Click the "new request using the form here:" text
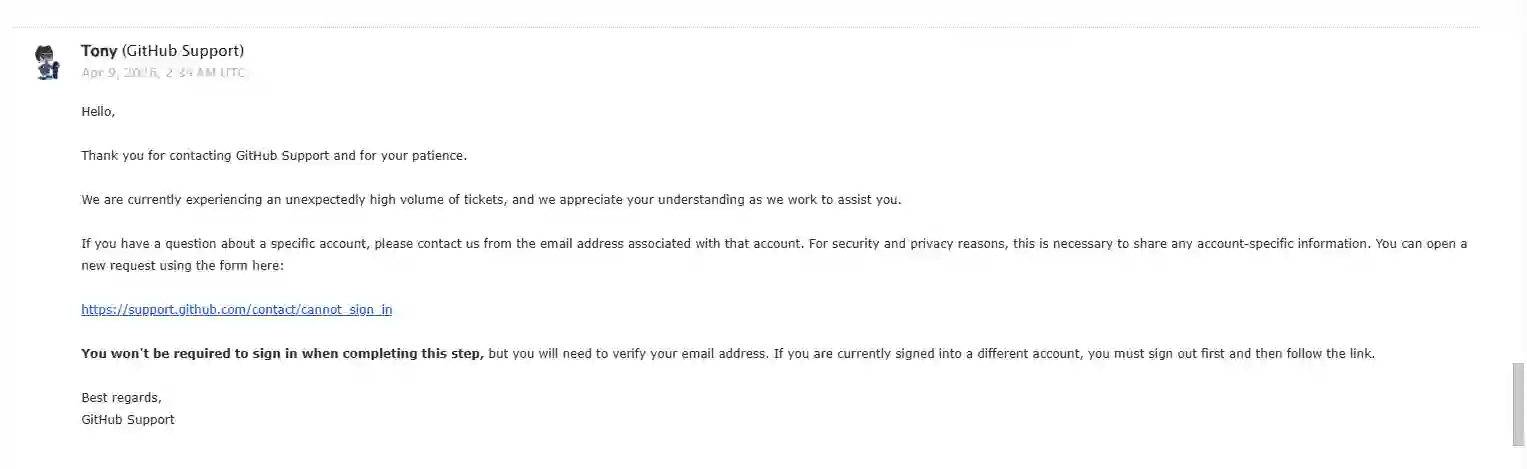Screen dimensions: 1527x469 [183, 266]
